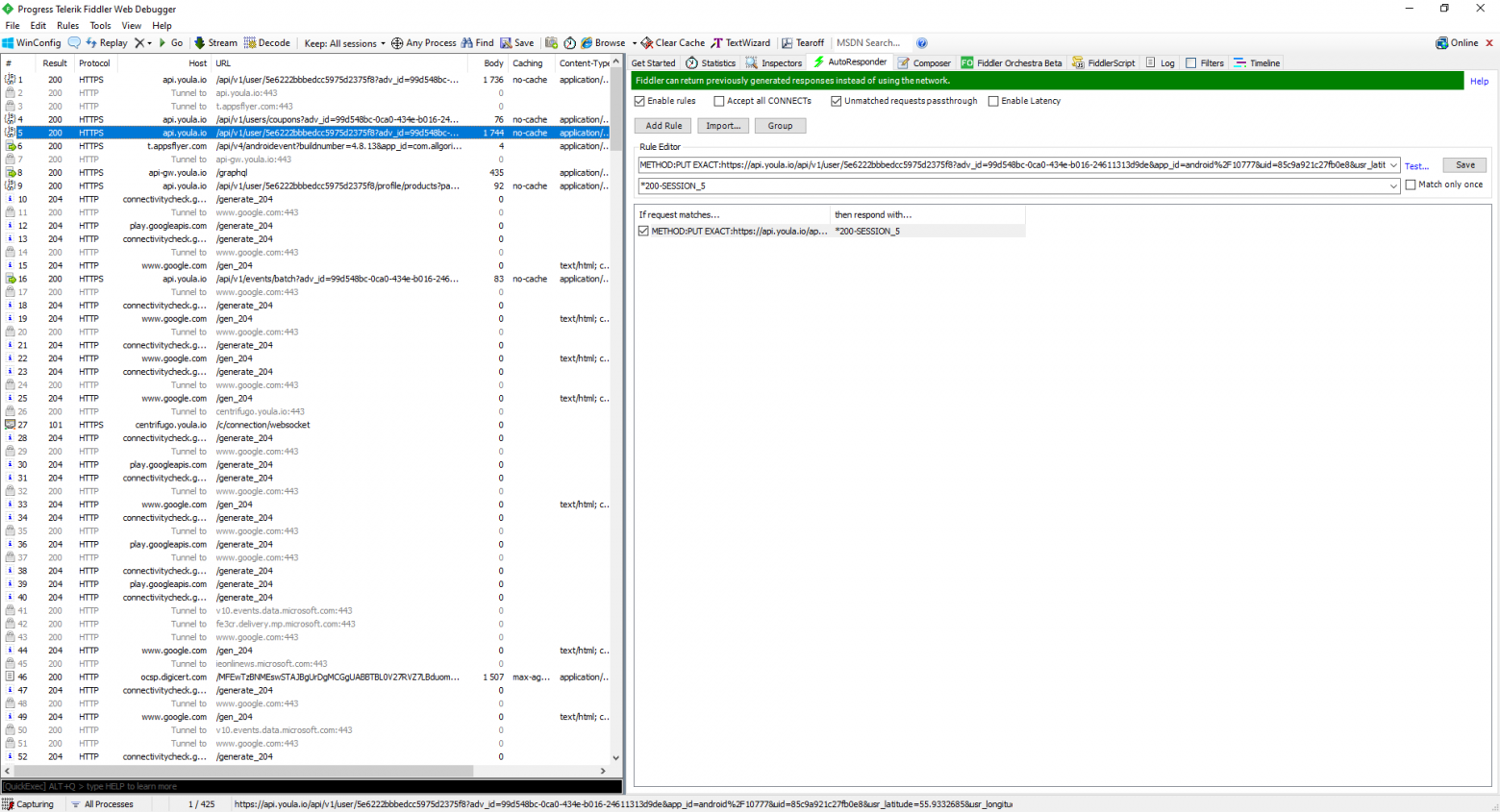Toggle Unmatched requests passthrough checkbox

[837, 101]
